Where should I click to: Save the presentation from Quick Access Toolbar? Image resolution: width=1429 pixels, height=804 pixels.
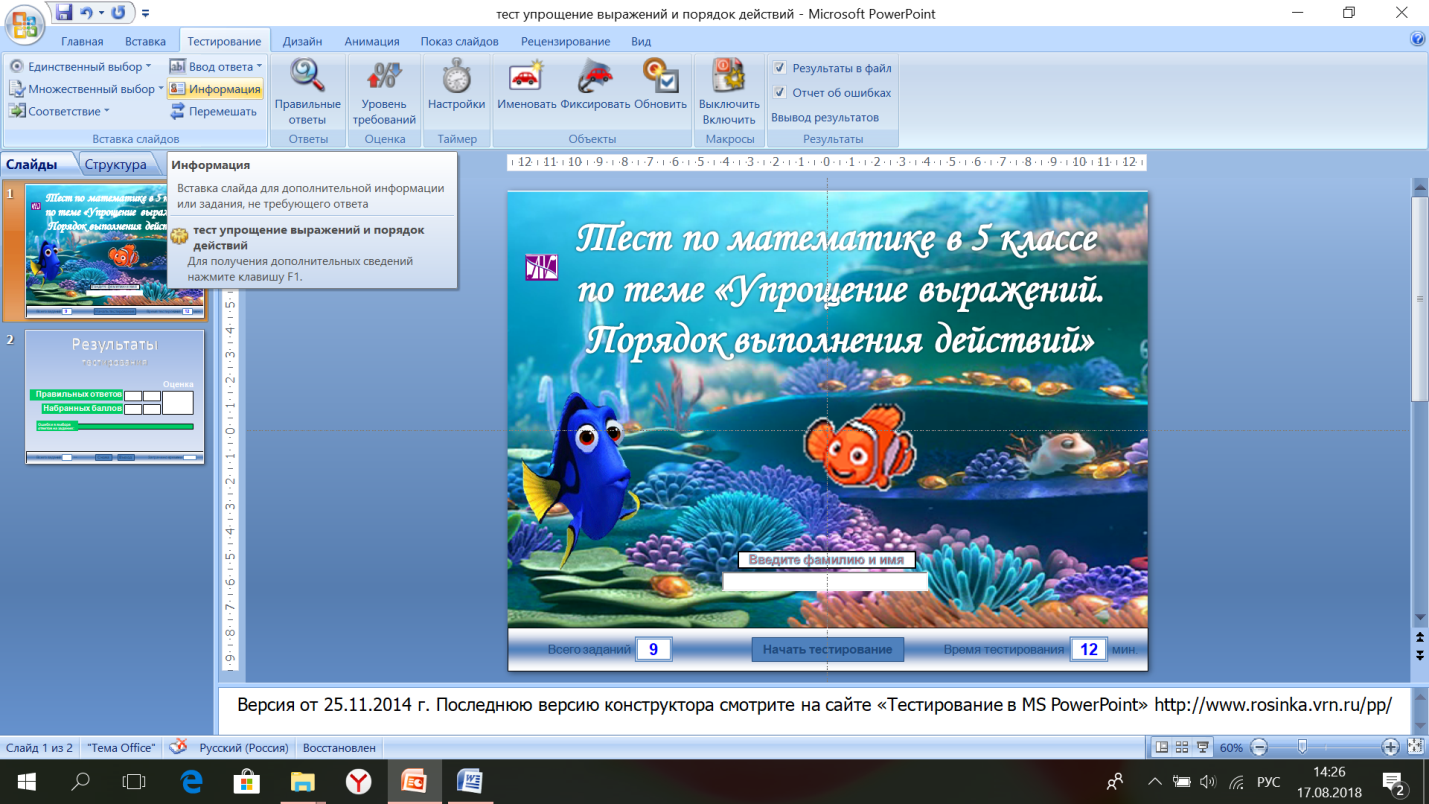point(65,13)
